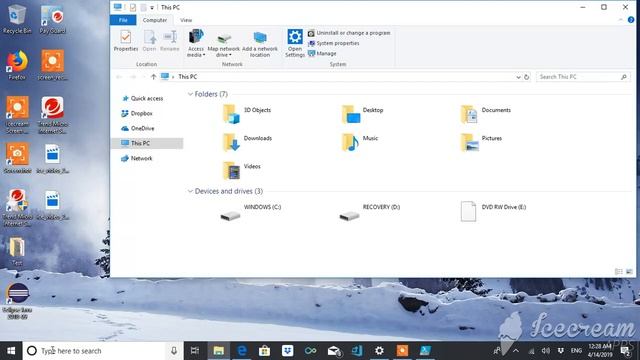Select Firefox desktop shortcut
640x360 pixels.
[17, 64]
